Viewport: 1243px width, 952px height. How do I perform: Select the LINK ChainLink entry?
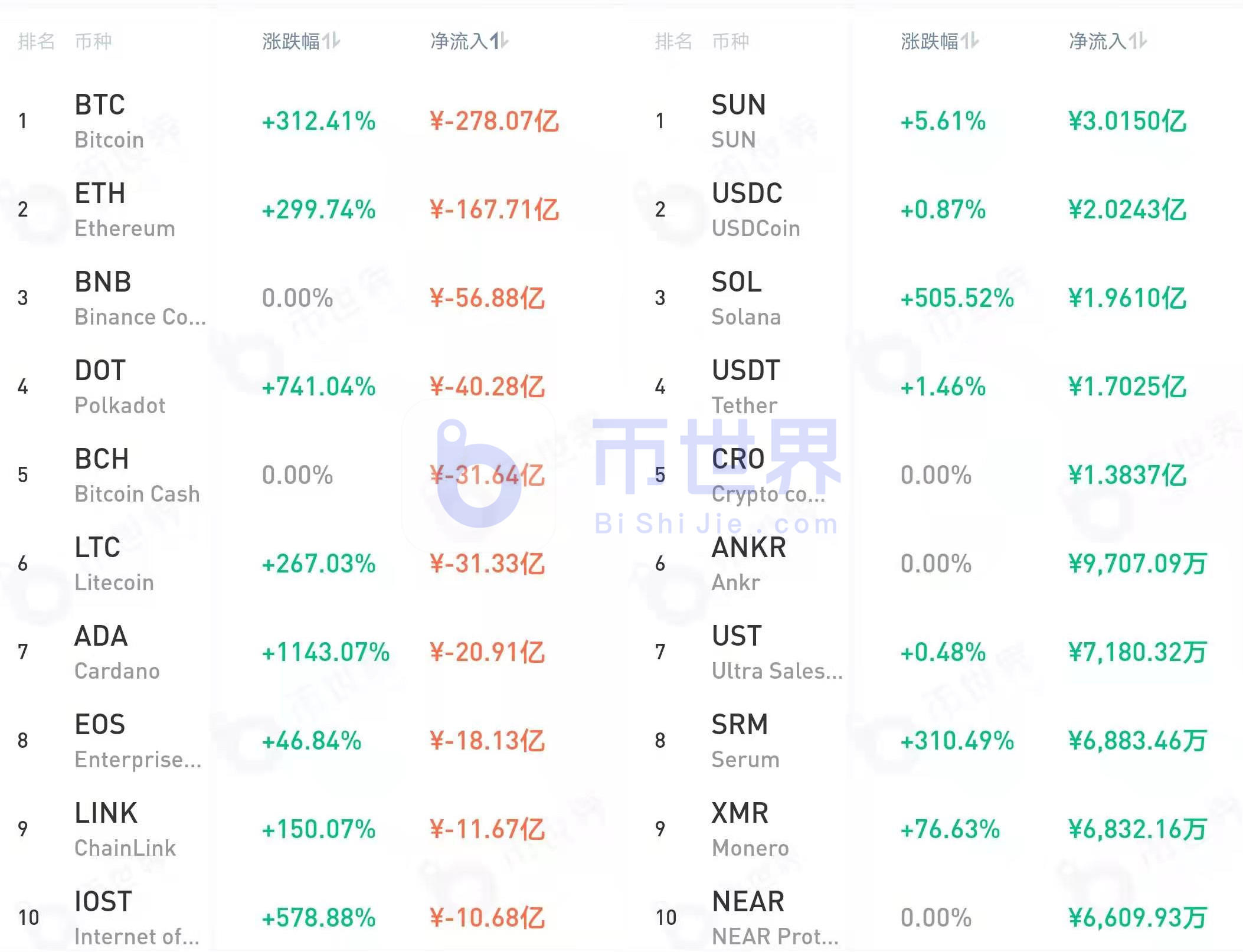click(106, 829)
